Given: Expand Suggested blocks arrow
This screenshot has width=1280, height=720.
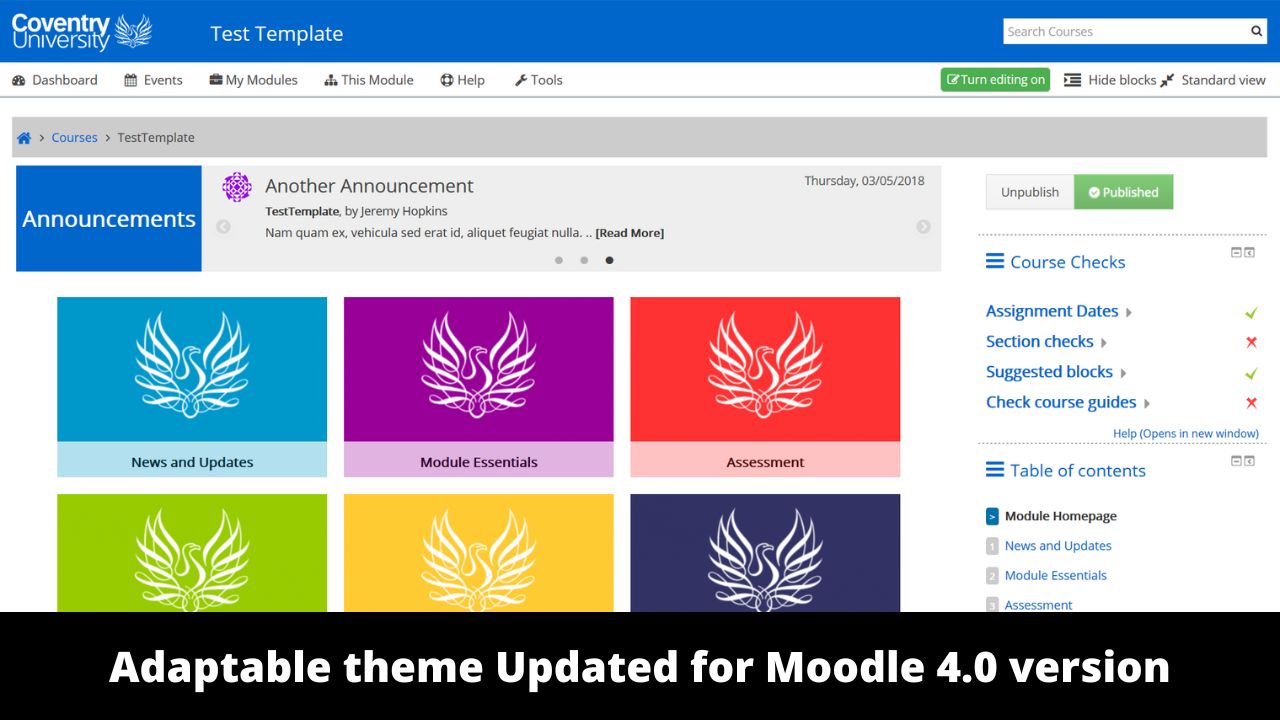Looking at the screenshot, I should [1123, 373].
